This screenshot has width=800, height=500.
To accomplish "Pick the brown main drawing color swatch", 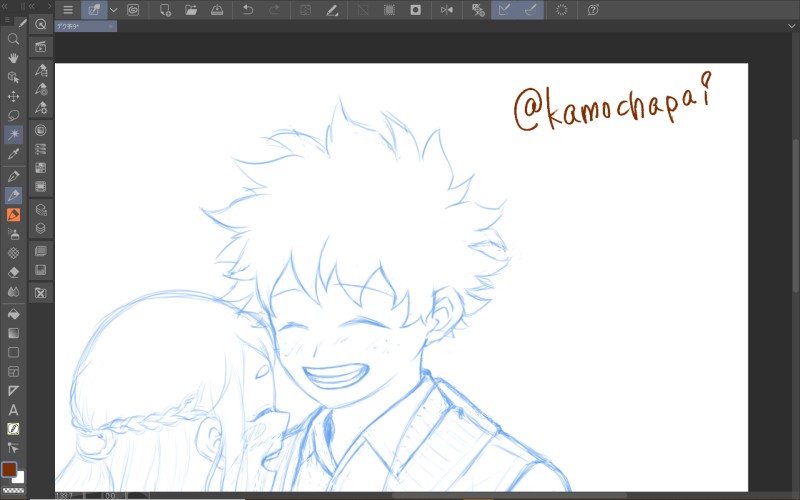I will point(9,469).
